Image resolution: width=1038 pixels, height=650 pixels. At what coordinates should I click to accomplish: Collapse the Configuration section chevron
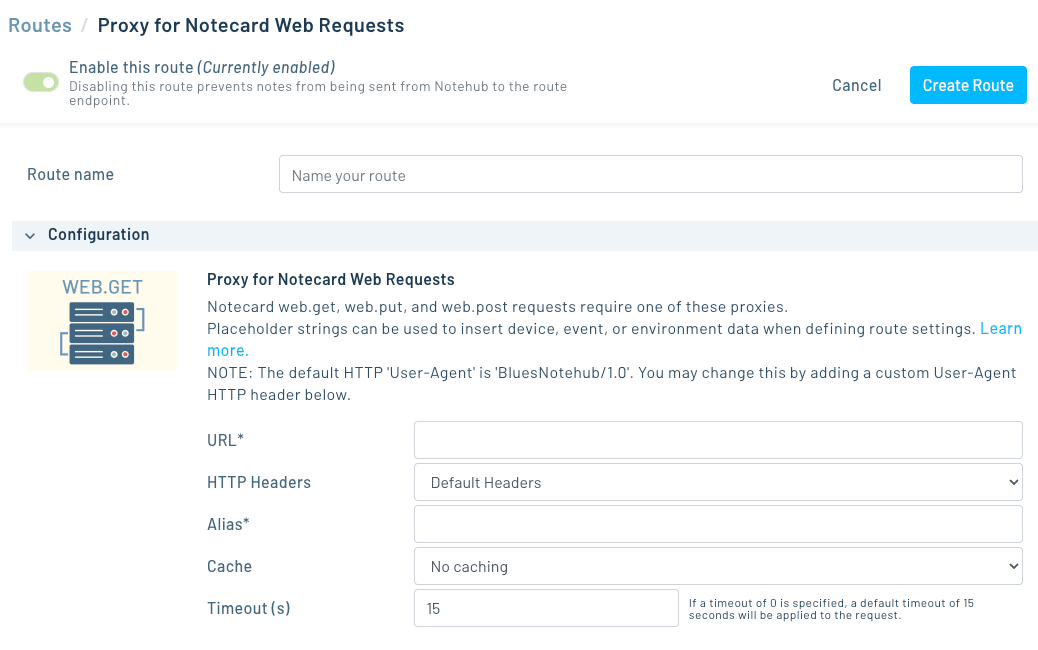[30, 235]
